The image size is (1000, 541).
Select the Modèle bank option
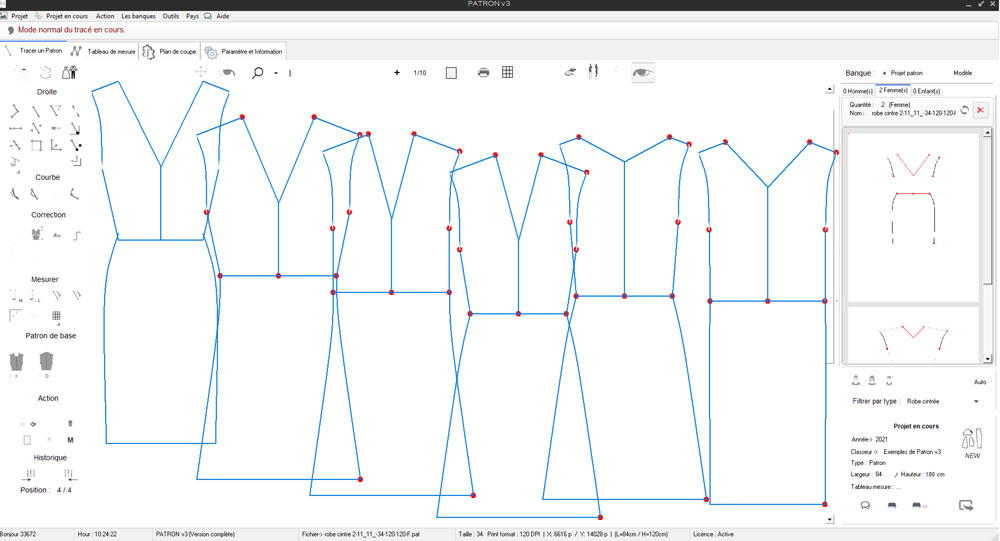click(962, 73)
